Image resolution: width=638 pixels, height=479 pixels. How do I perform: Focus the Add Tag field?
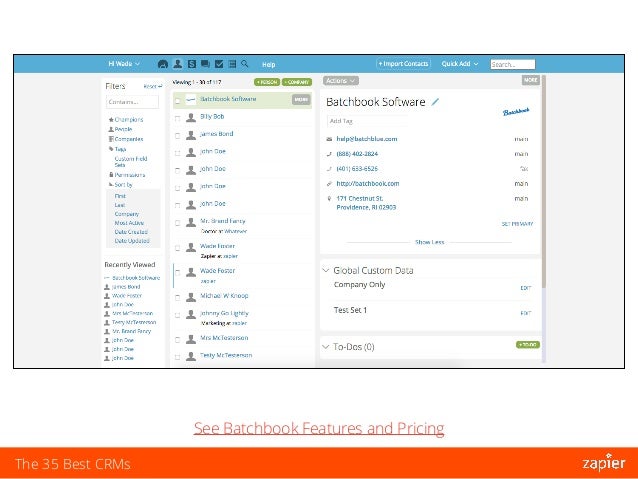(x=366, y=121)
